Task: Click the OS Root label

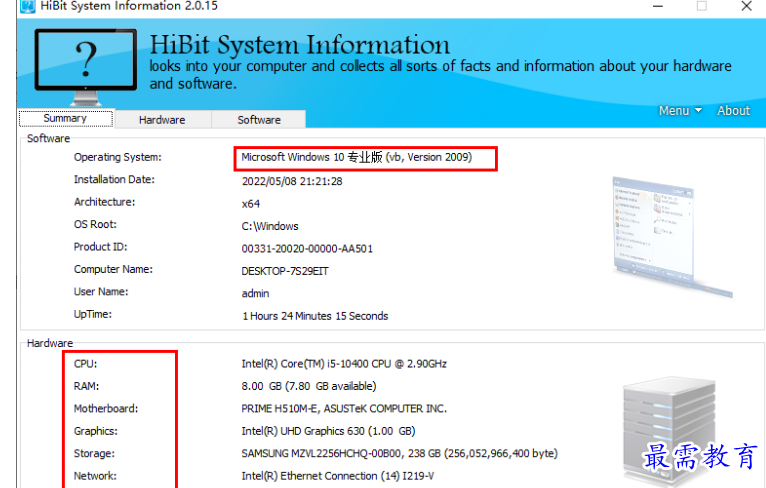Action: 95,225
